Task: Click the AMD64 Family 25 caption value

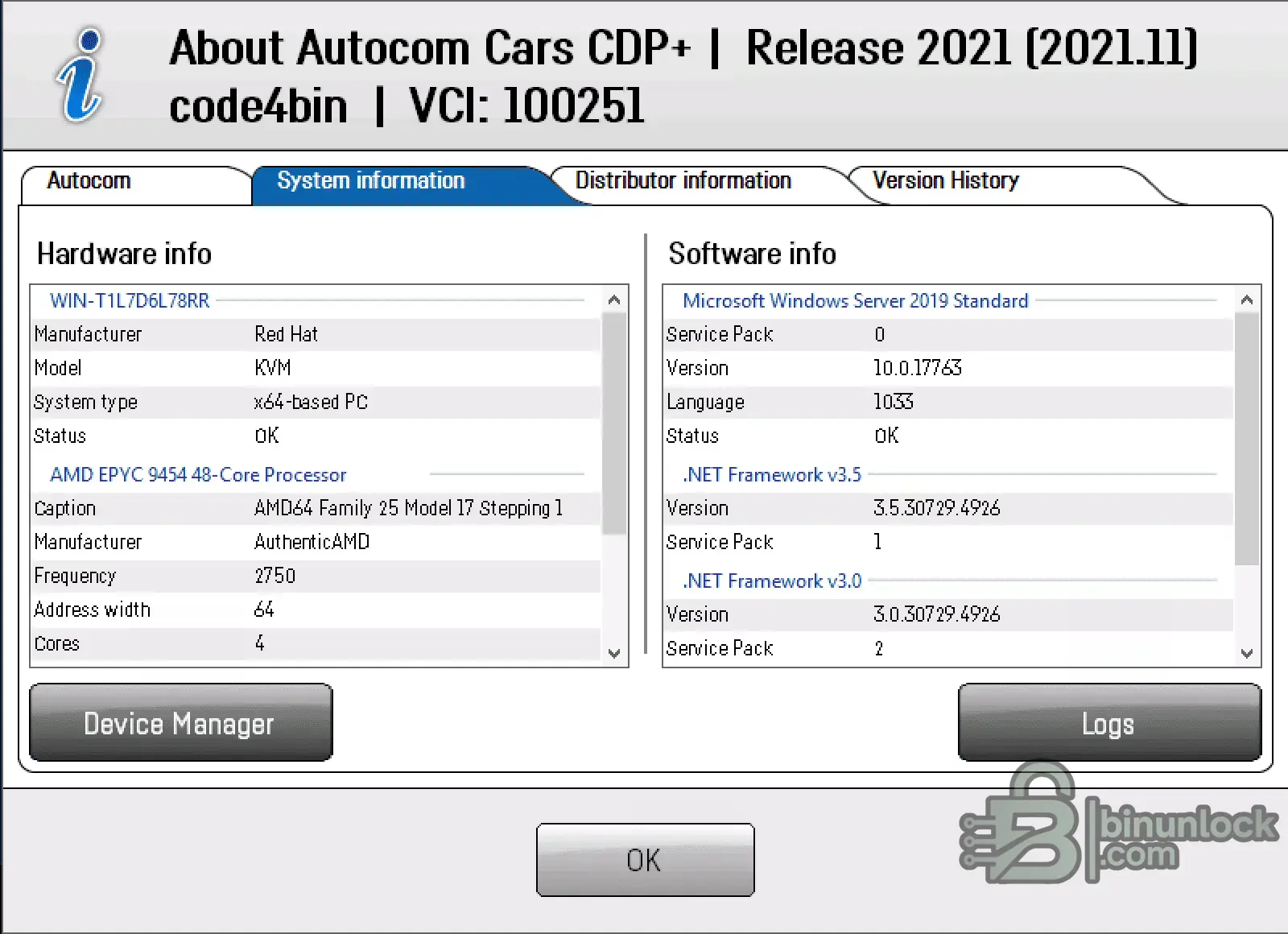Action: (408, 508)
